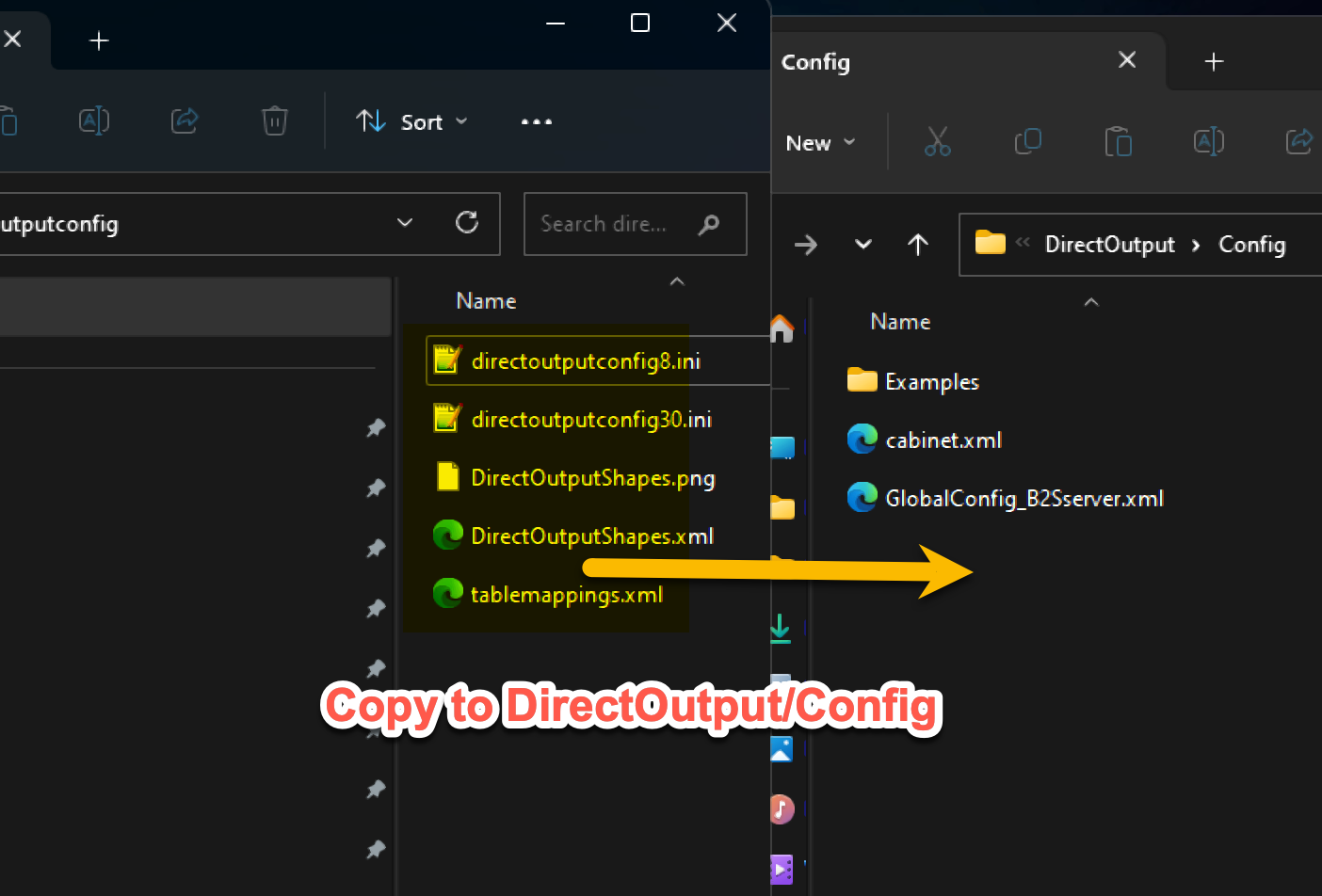Click the Refresh icon next to the address bar
The height and width of the screenshot is (896, 1322).
point(467,223)
